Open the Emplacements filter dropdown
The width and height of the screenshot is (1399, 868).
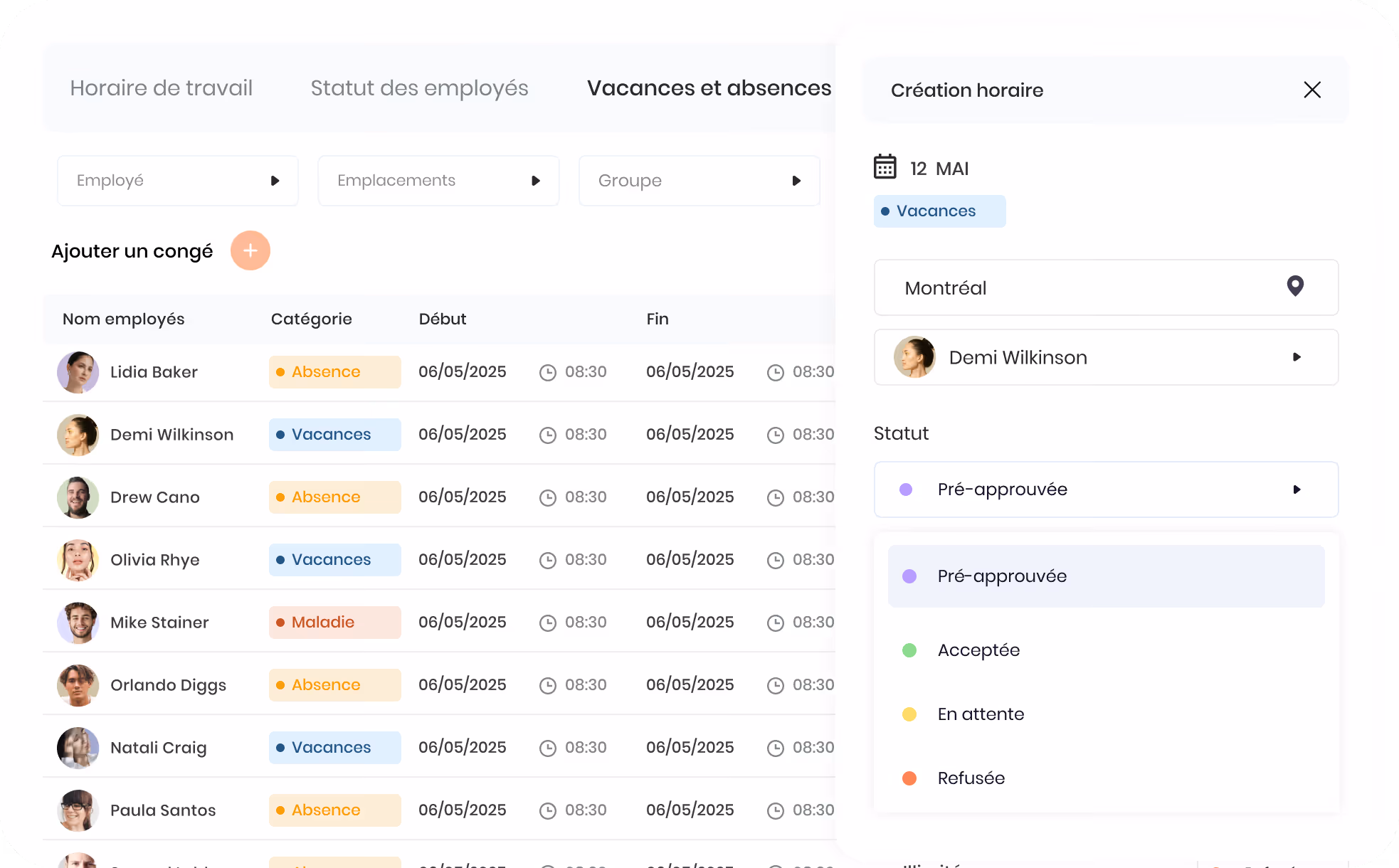[438, 181]
